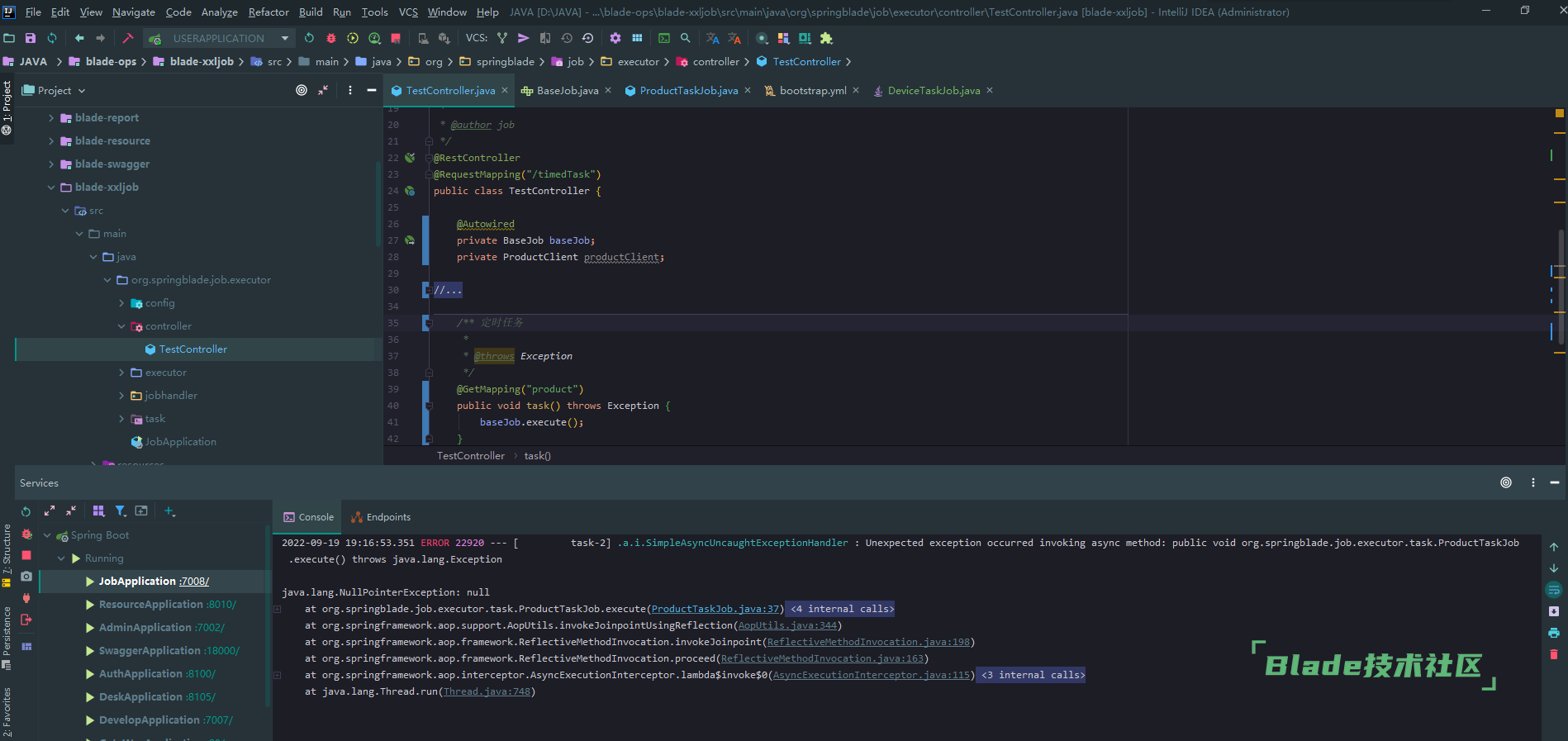Screen dimensions: 1568x741
Task: Switch to the bootstrap.yml tab
Action: coord(812,90)
